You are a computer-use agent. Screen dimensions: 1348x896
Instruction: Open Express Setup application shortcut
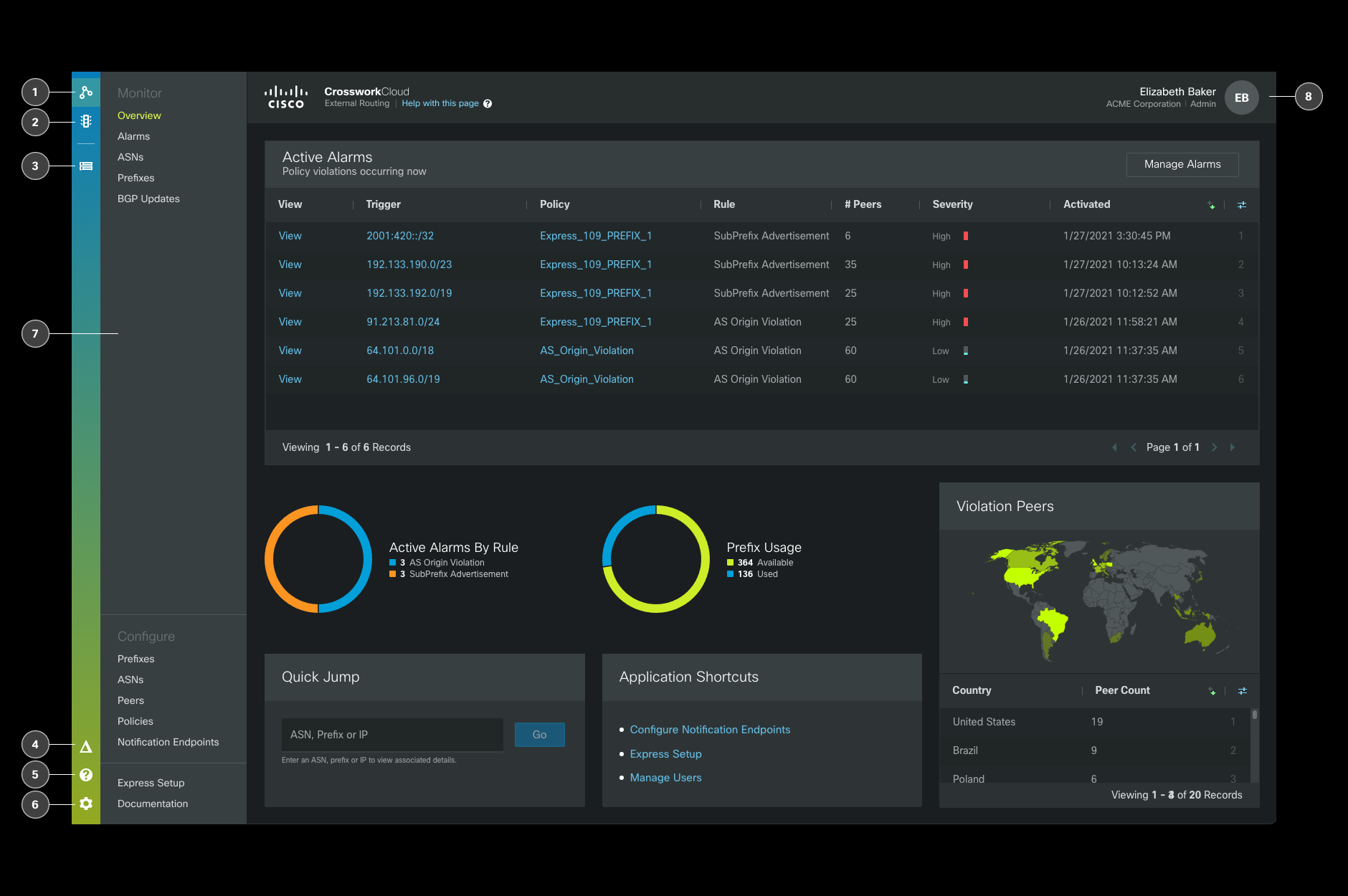666,754
